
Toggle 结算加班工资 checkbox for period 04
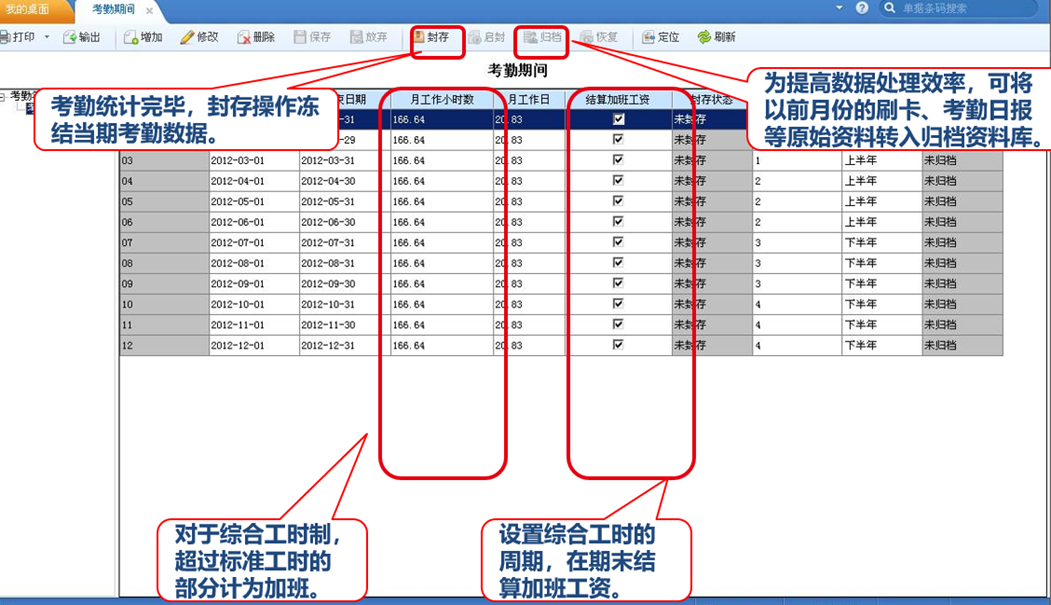618,181
